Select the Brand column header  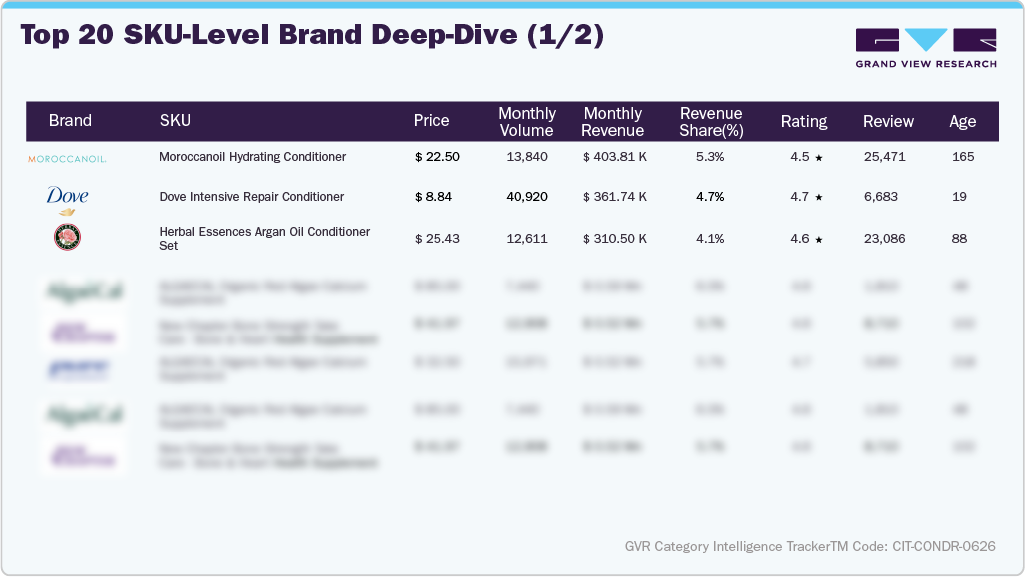click(70, 121)
